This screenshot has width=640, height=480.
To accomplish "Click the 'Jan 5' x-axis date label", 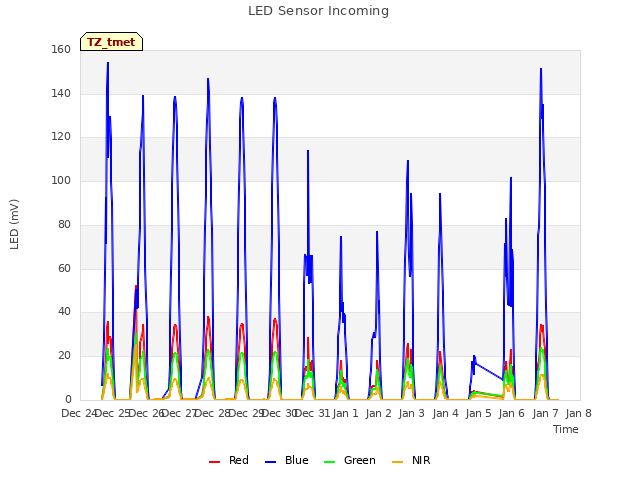I will point(479,413).
